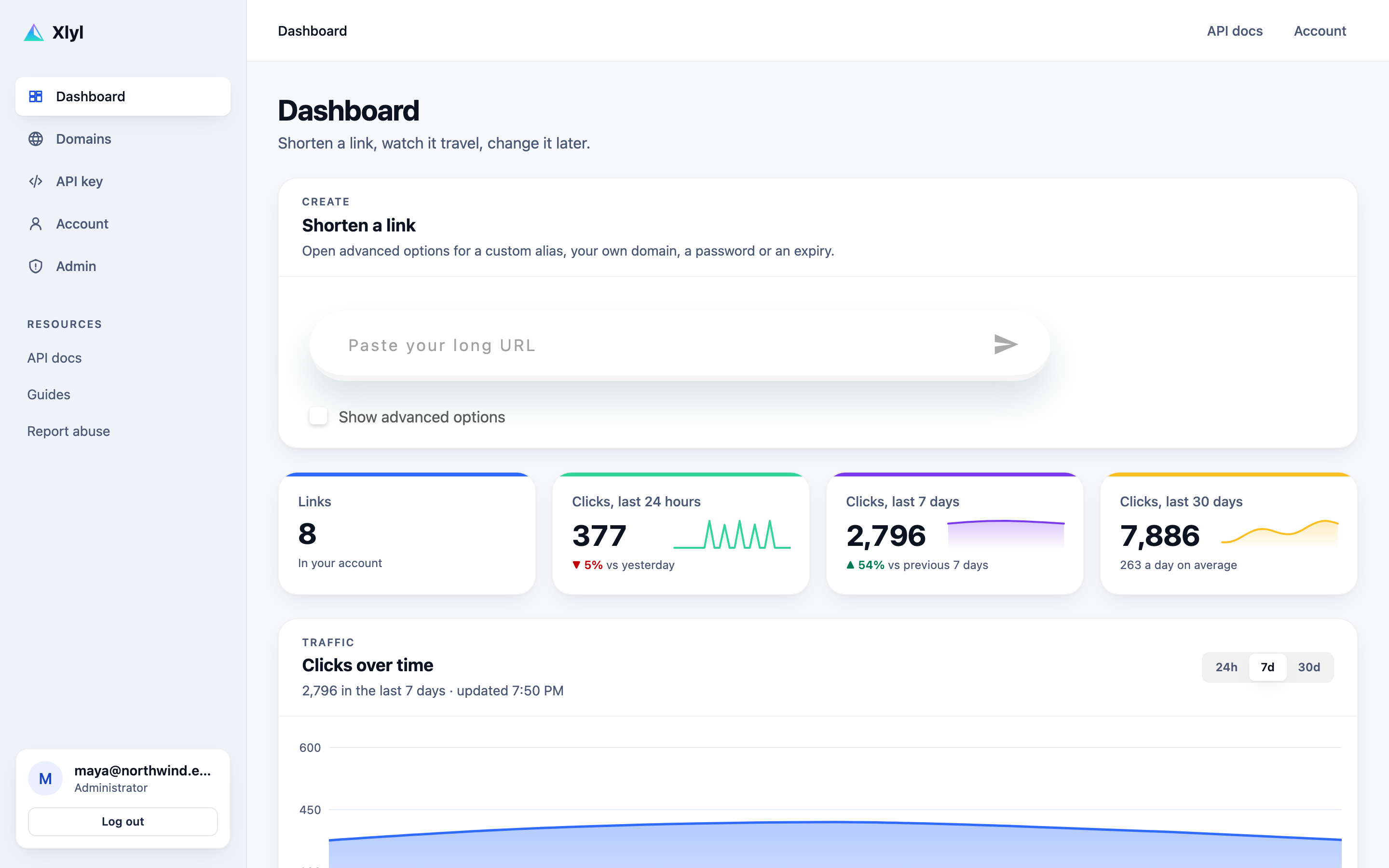1389x868 pixels.
Task: Click the 377 clicks value
Action: point(599,536)
